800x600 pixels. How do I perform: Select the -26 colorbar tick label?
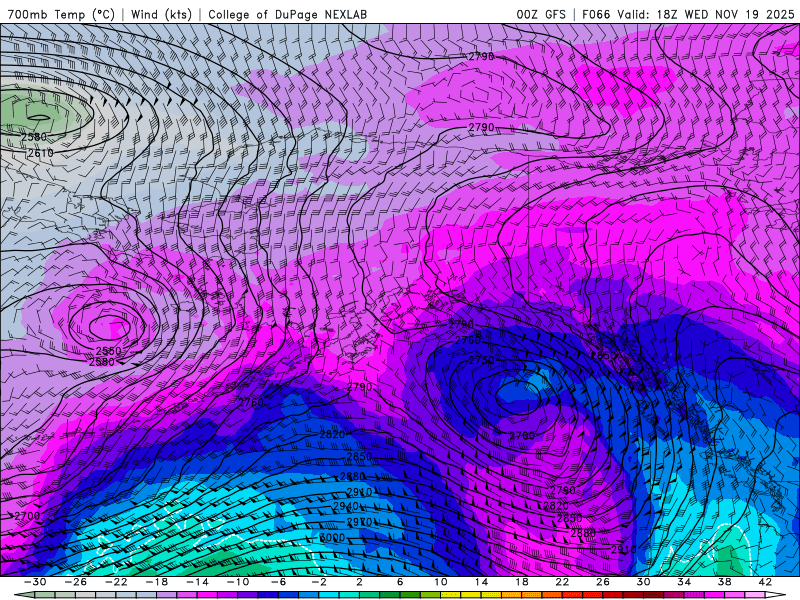(x=76, y=582)
